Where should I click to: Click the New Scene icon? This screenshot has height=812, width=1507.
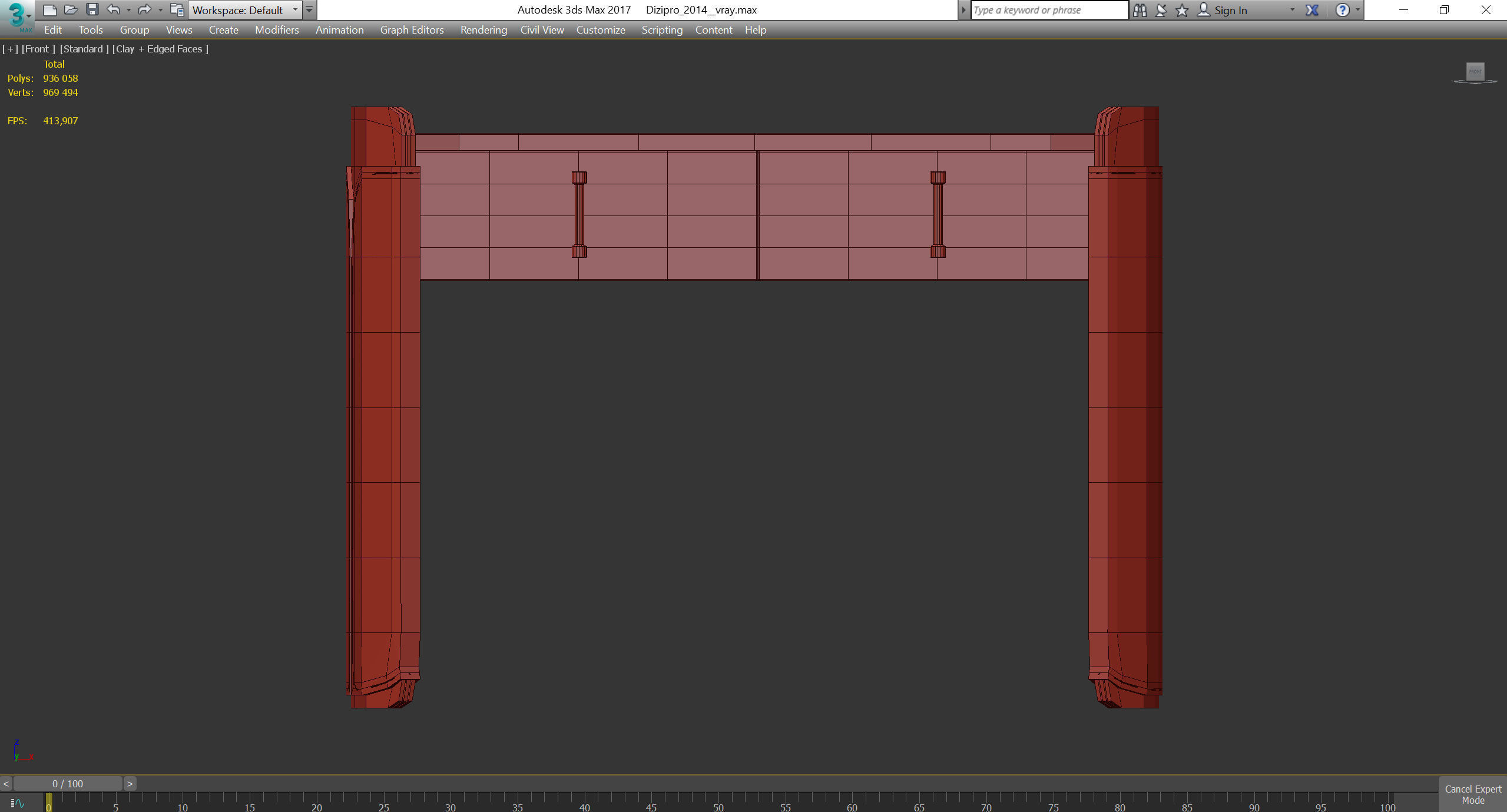coord(50,9)
